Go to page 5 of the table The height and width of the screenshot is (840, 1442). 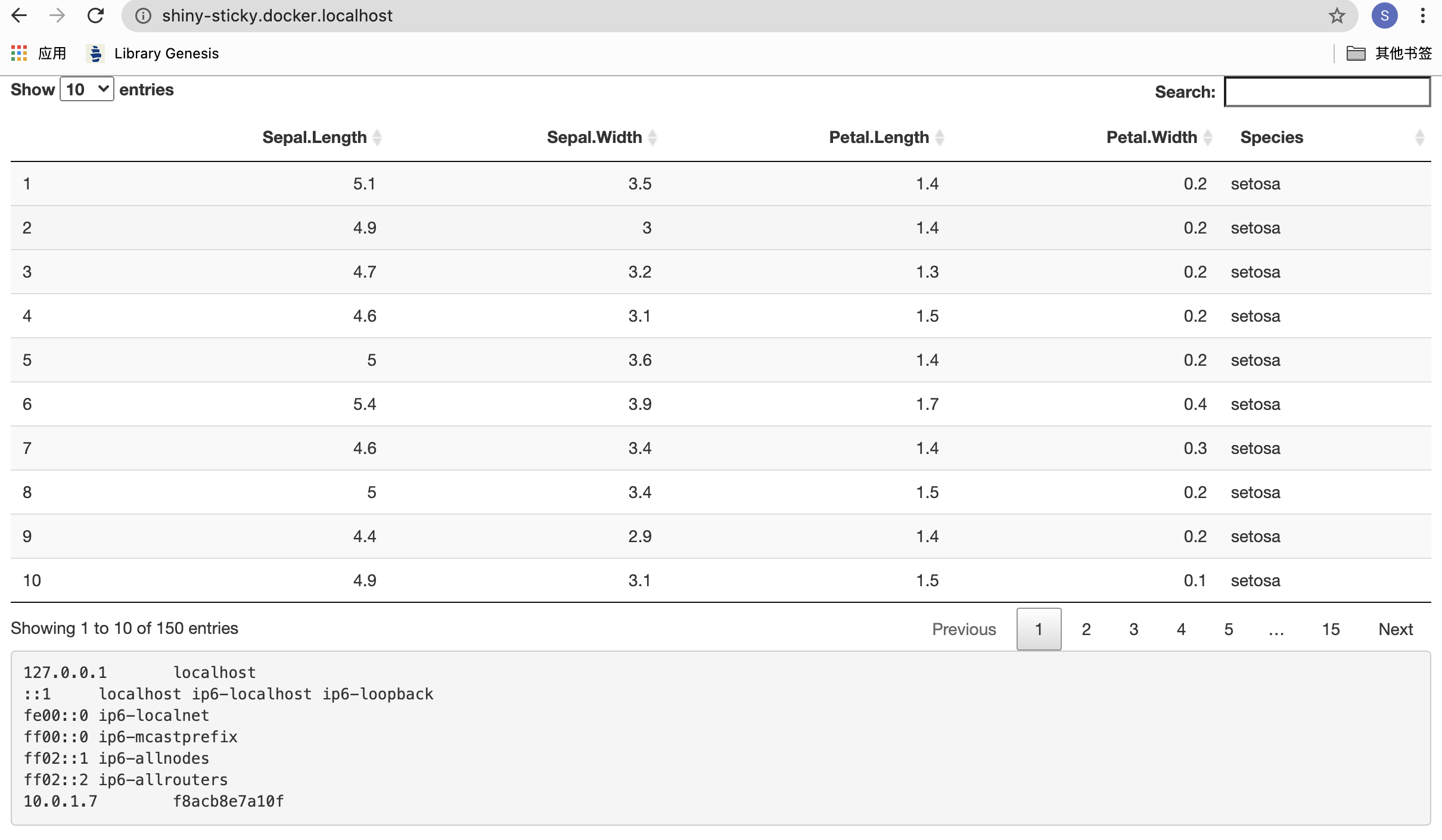point(1229,629)
